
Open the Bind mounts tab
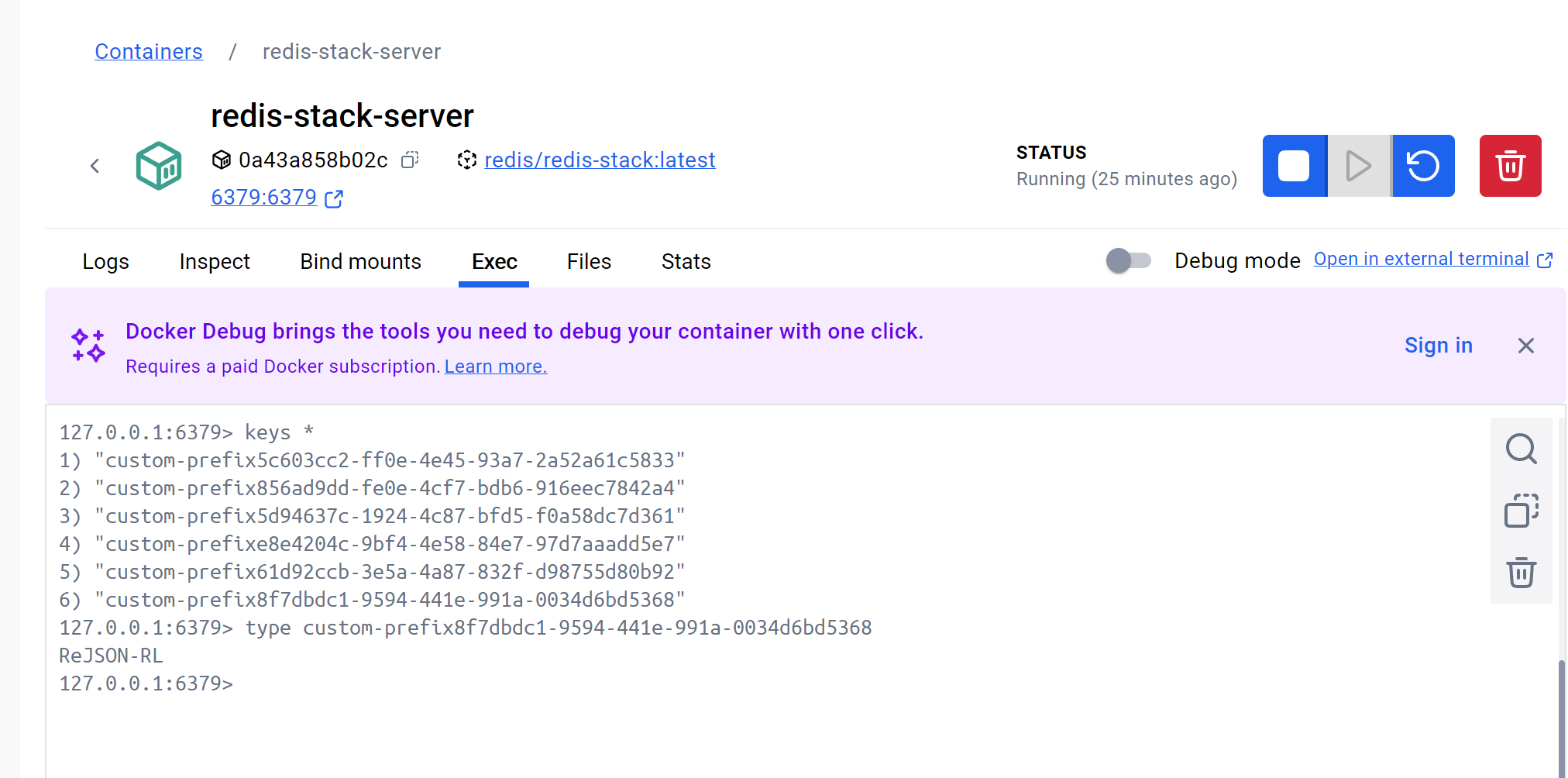tap(361, 262)
